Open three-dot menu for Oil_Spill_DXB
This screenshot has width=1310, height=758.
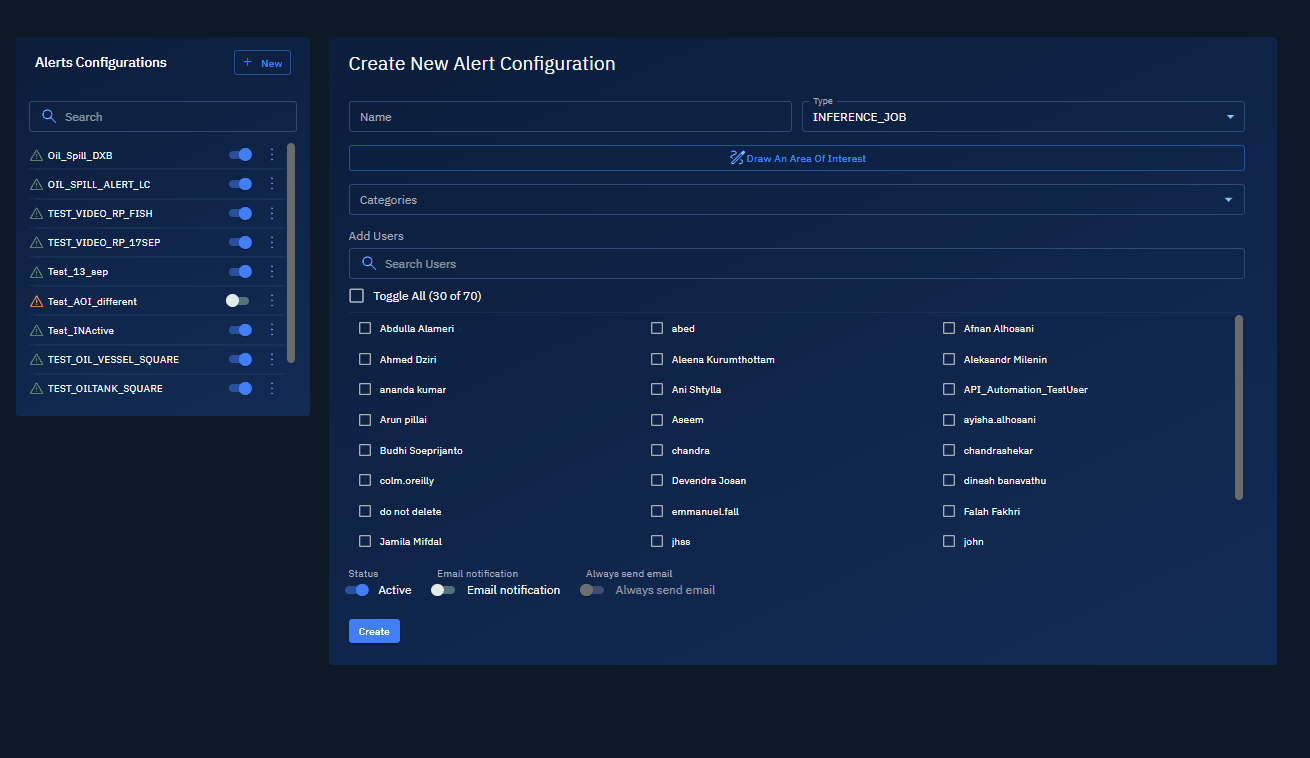coord(271,155)
